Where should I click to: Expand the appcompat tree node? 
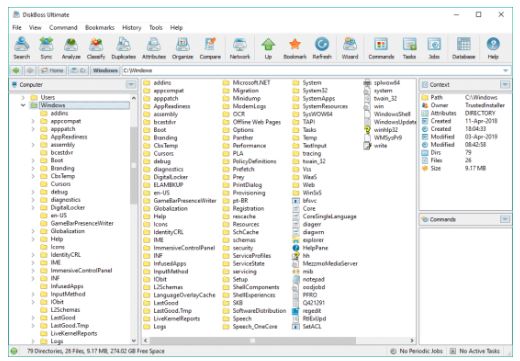(33, 121)
